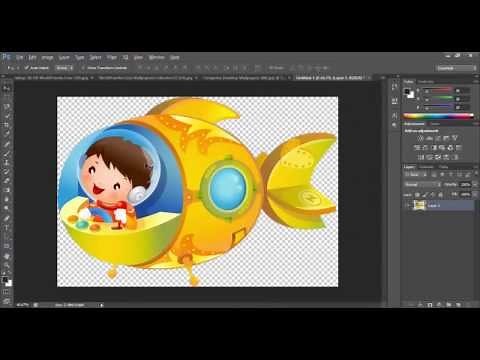Image resolution: width=480 pixels, height=360 pixels.
Task: Click the Layer 1 thumbnail
Action: coord(419,205)
